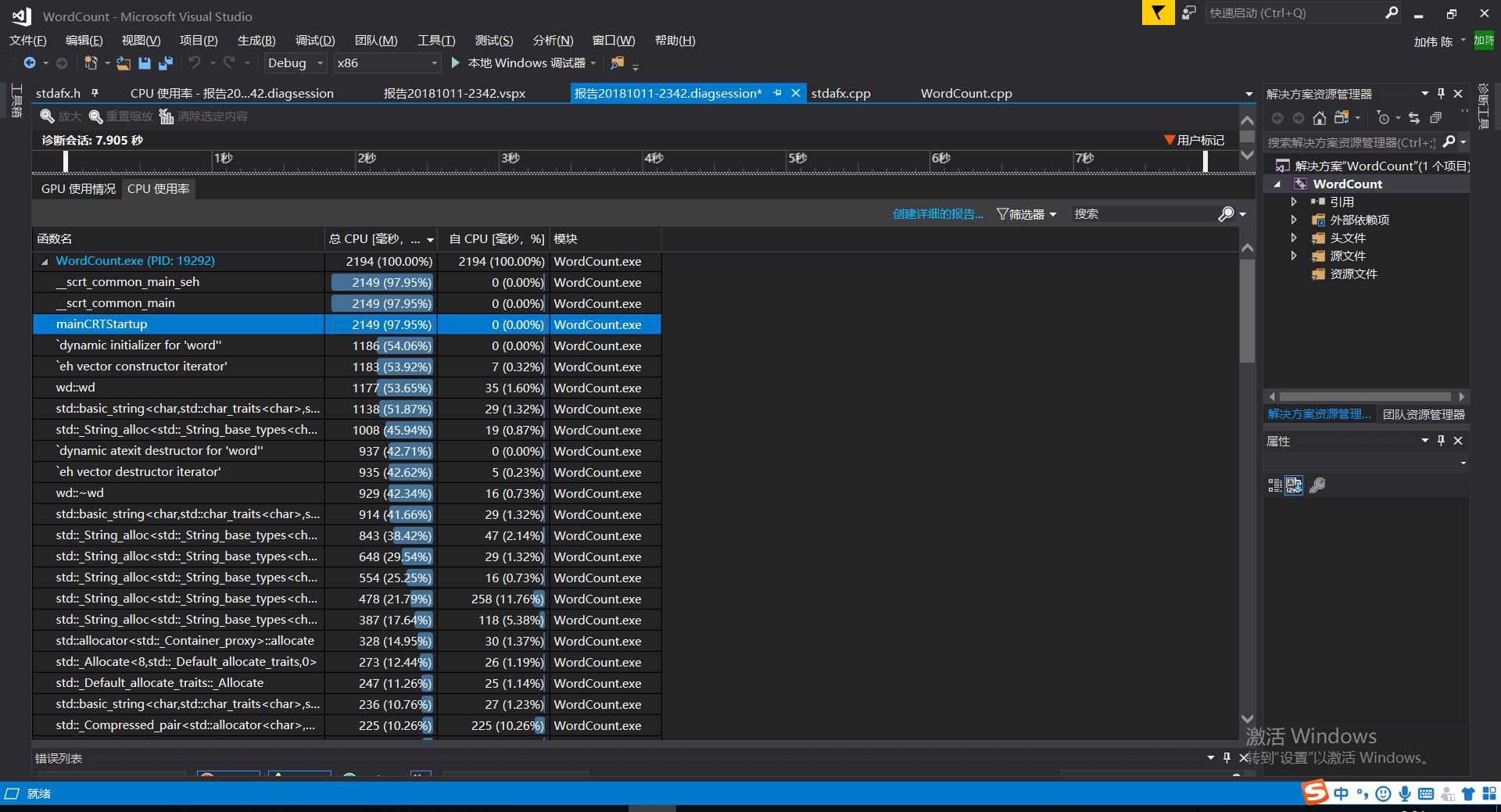Click the Solution Explorer view switch icon
Screen dimensions: 1501x812
coord(1342,118)
